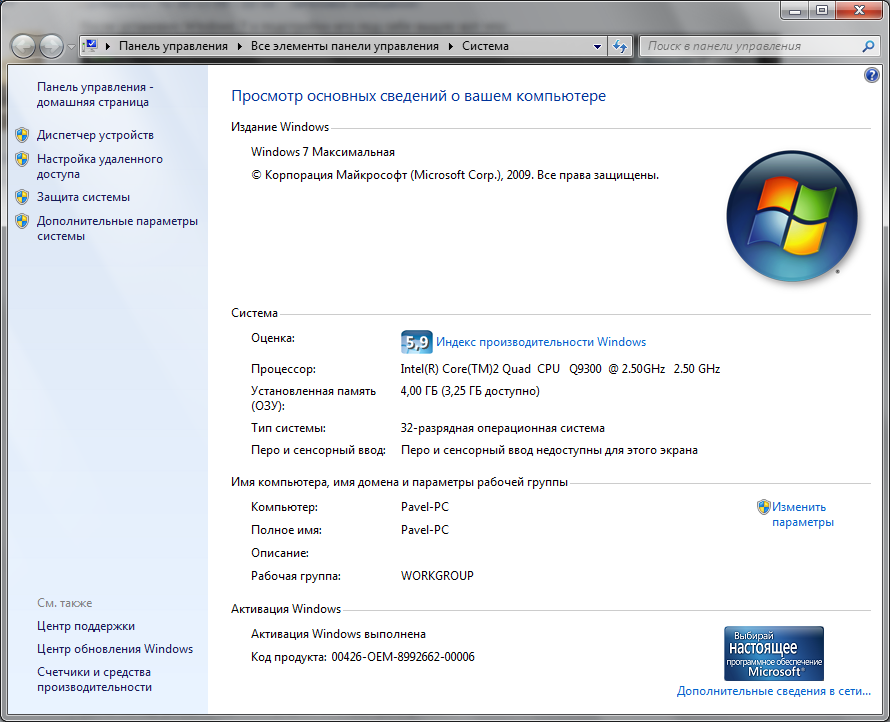This screenshot has width=890, height=722.
Task: Click the Back navigation arrow button
Action: click(x=23, y=46)
